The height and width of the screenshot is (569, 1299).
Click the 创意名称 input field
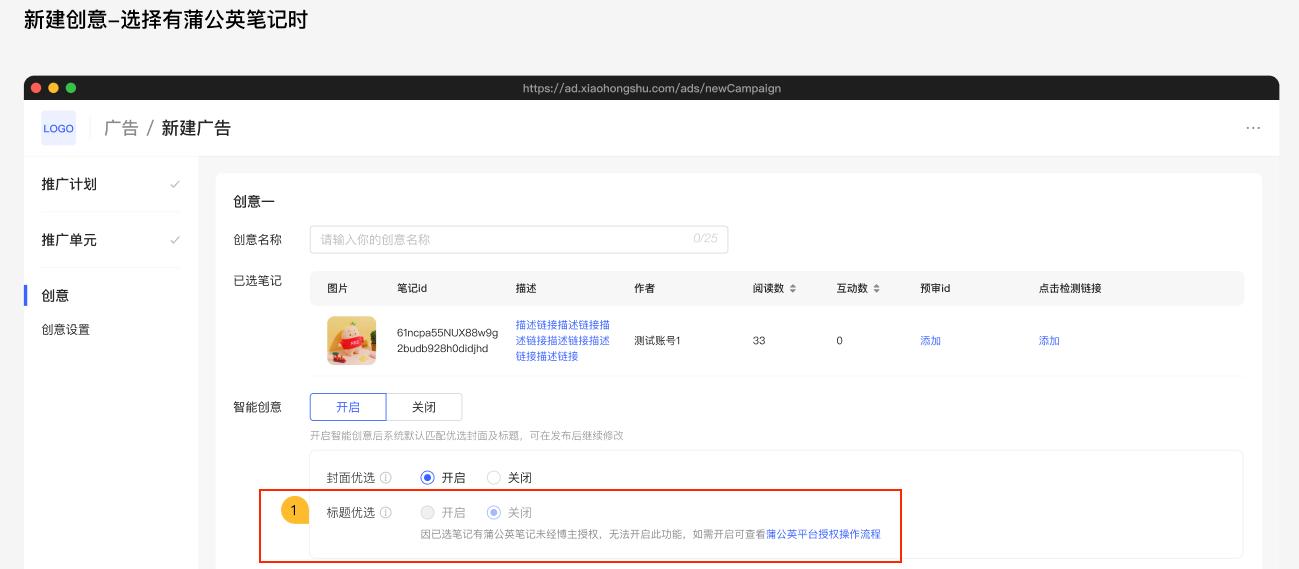point(518,240)
